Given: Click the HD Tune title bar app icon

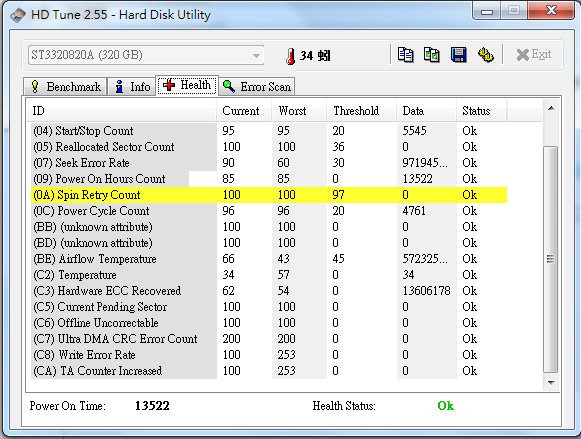Looking at the screenshot, I should pyautogui.click(x=17, y=15).
